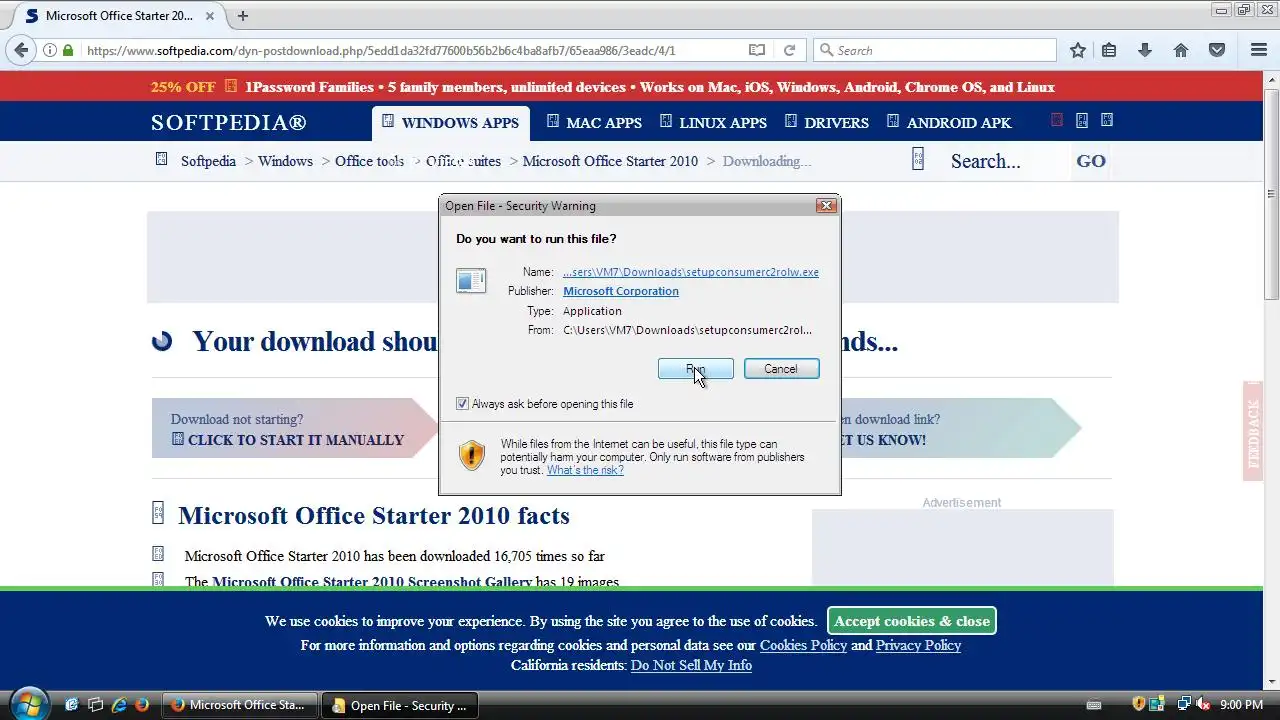Click the muted volume tray icon

click(x=1203, y=705)
